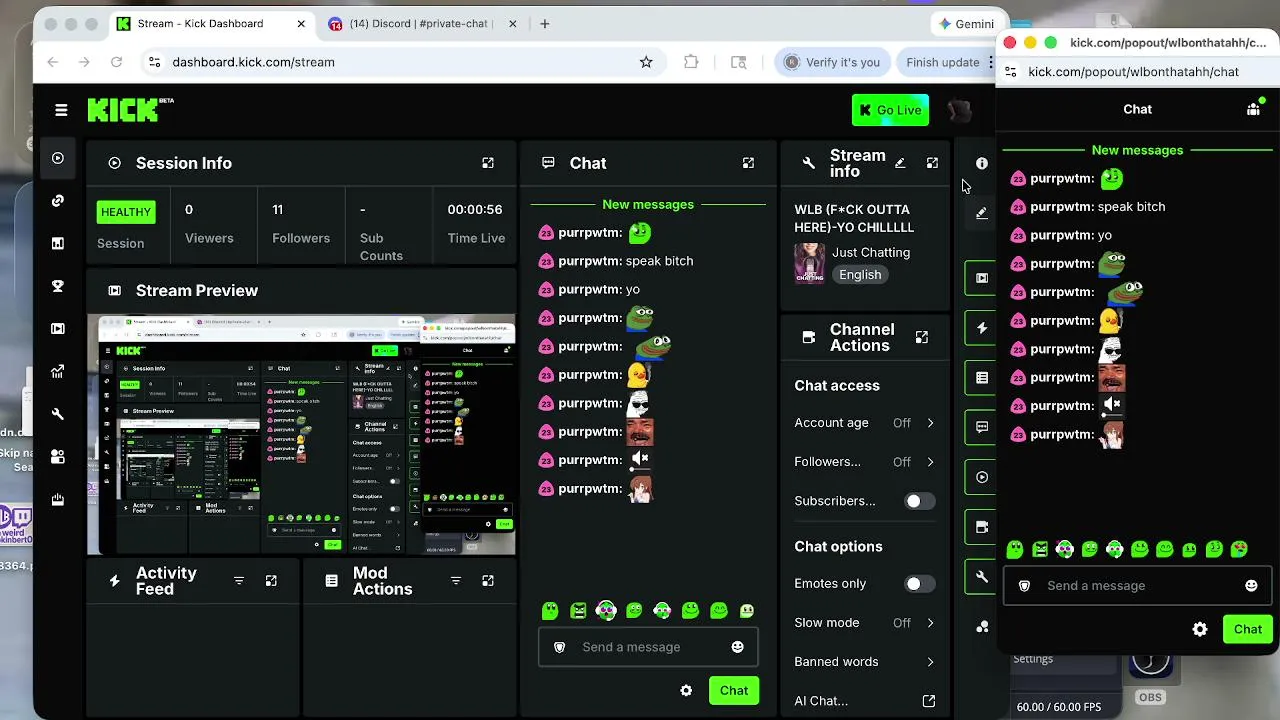Open the wrench icon in the left sidebar
1280x720 pixels.
click(58, 414)
